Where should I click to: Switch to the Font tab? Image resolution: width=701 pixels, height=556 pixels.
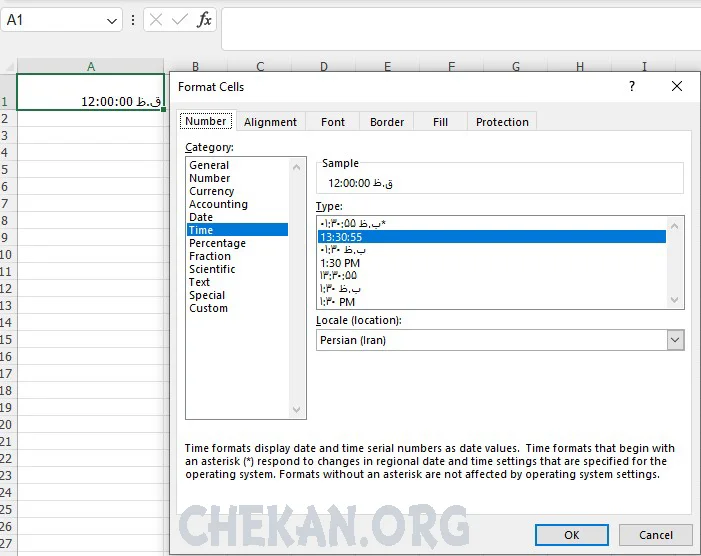click(x=333, y=122)
